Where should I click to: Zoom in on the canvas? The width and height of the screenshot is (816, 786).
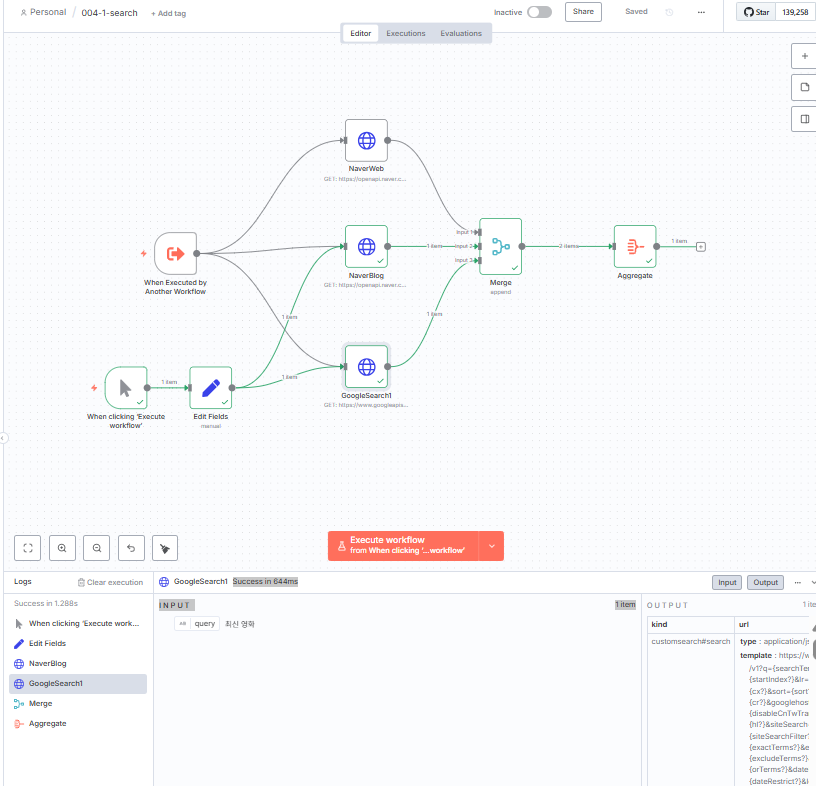click(x=62, y=548)
